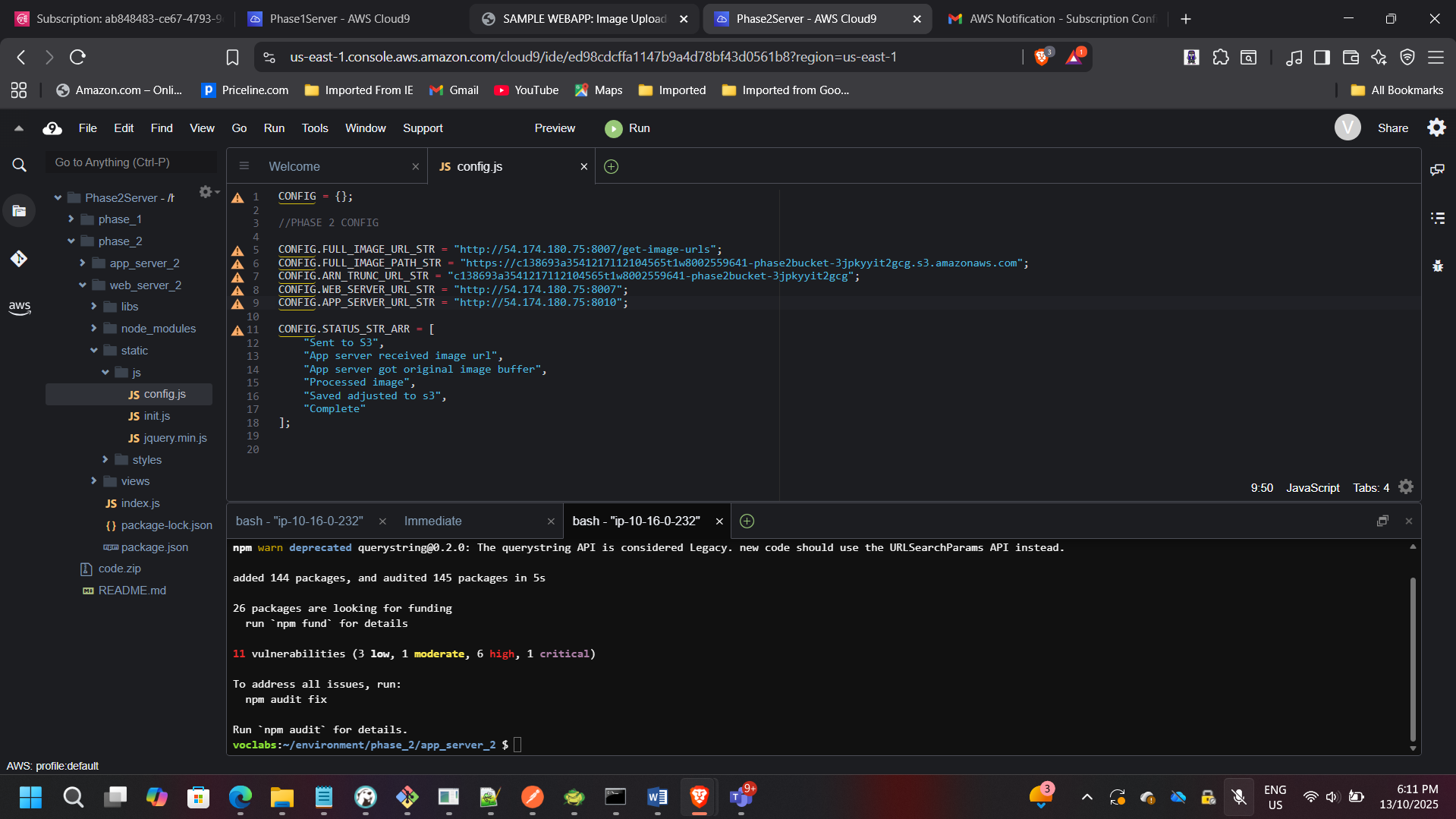
Task: Open the AWS panel in the left sidebar
Action: tap(19, 307)
